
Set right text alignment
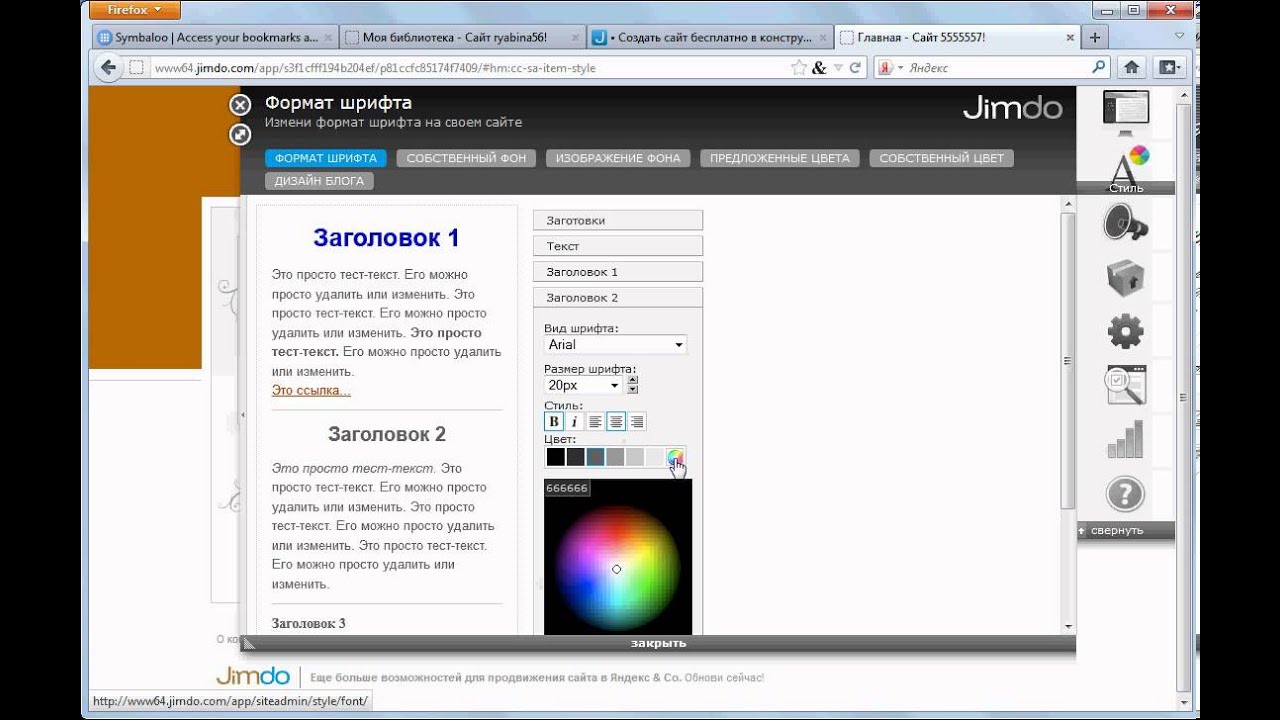click(x=637, y=421)
